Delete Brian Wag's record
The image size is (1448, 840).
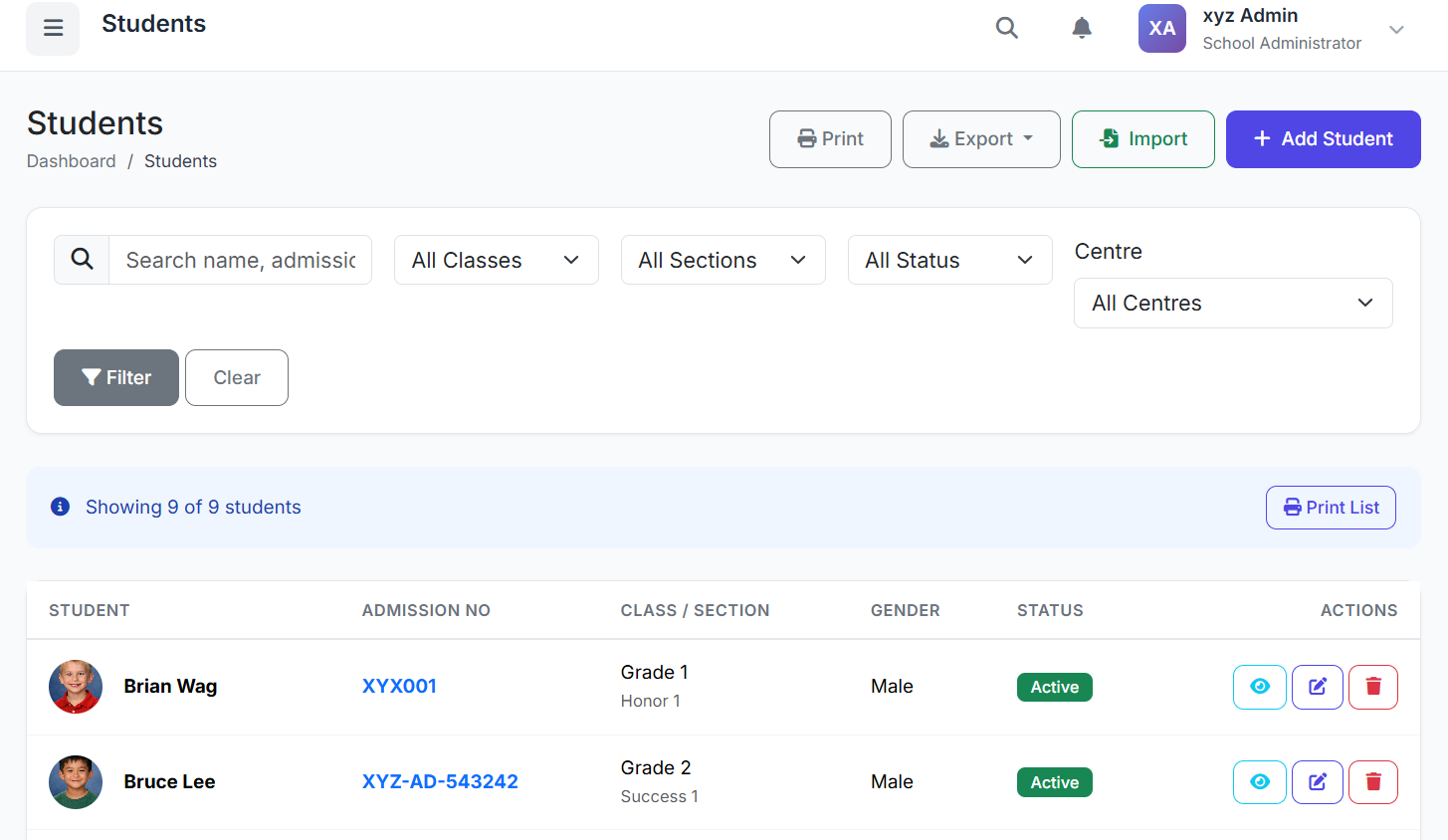coord(1372,687)
